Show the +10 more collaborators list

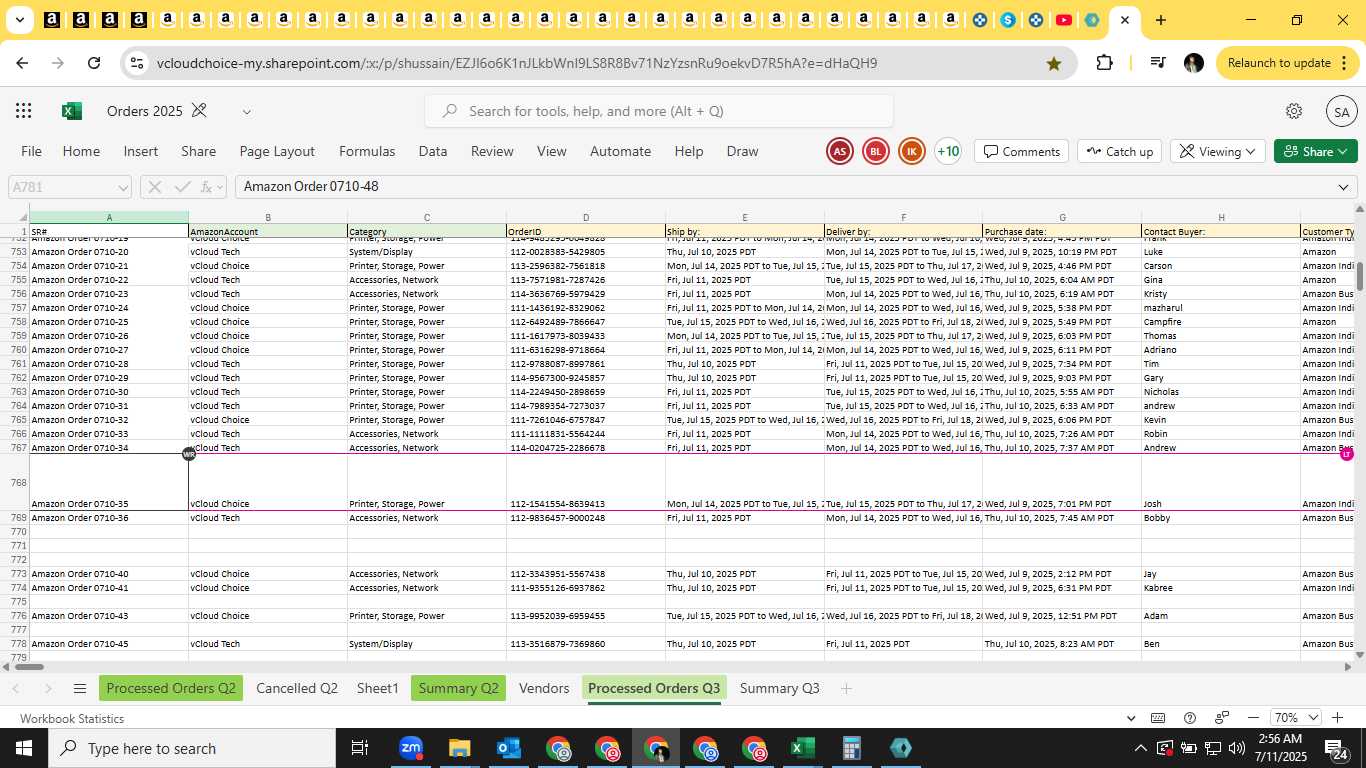pos(948,152)
